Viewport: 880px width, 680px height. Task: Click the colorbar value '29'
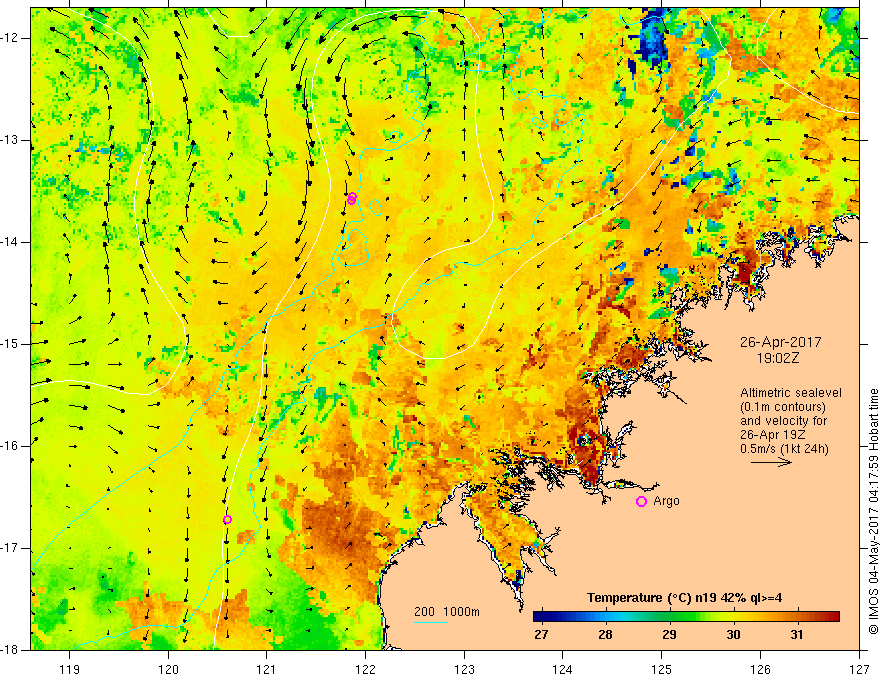[669, 635]
